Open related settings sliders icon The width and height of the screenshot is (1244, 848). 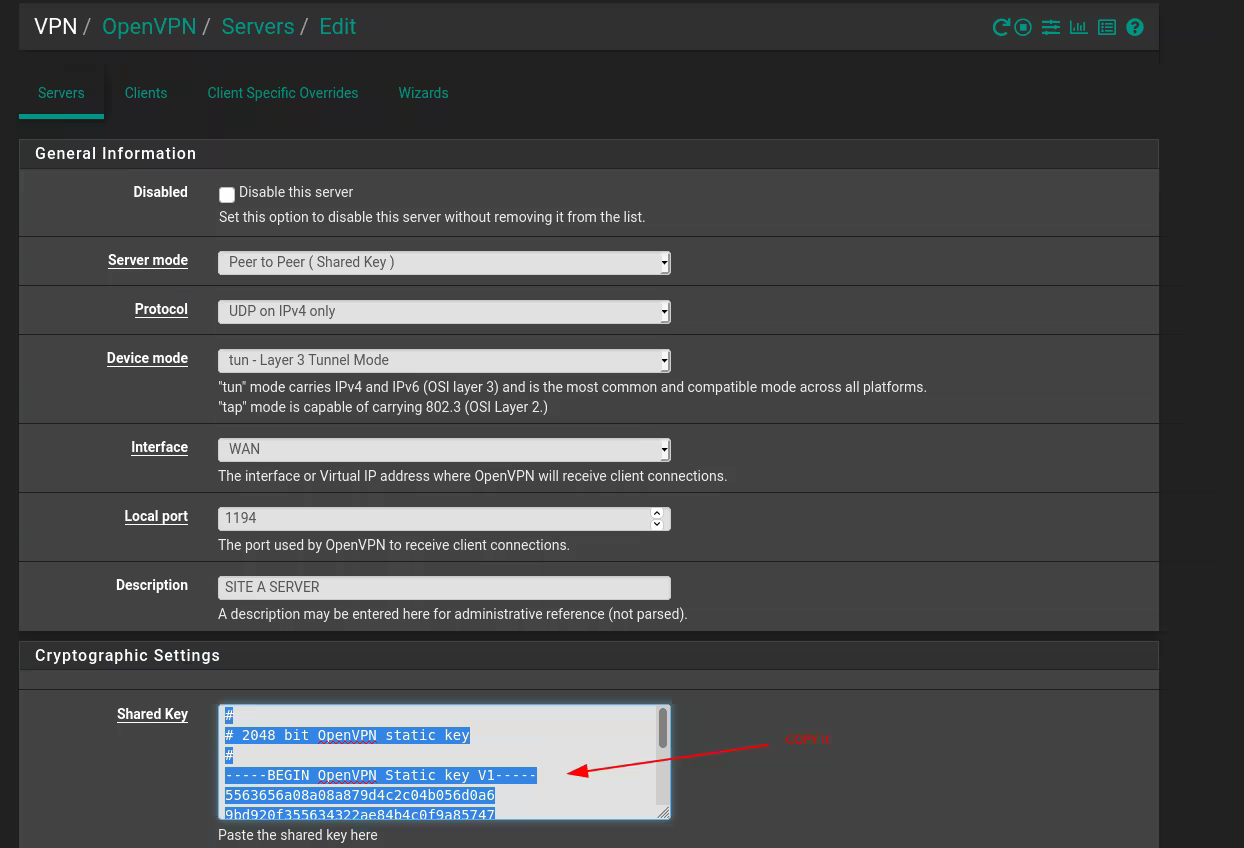point(1051,28)
